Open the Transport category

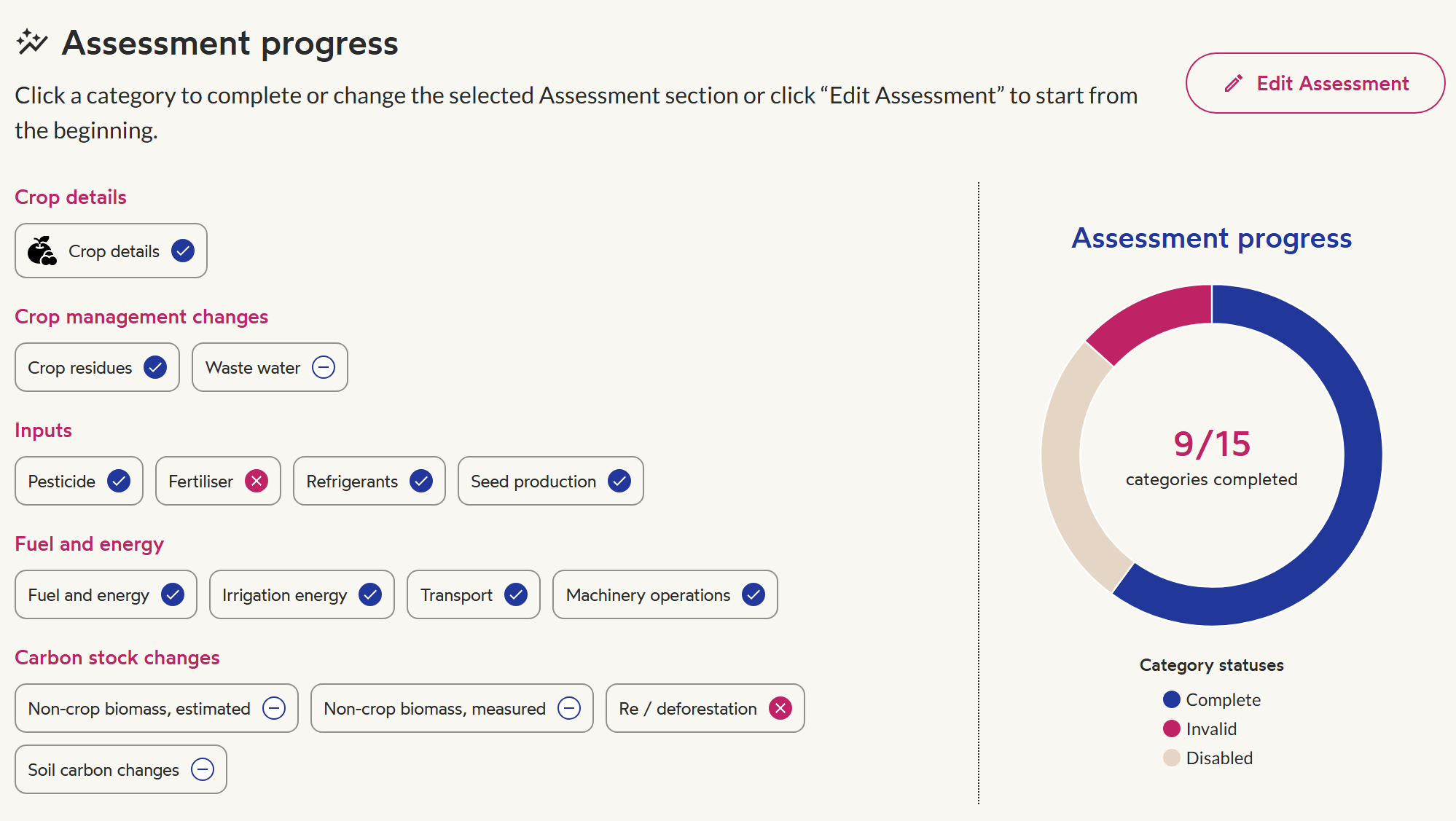point(474,594)
